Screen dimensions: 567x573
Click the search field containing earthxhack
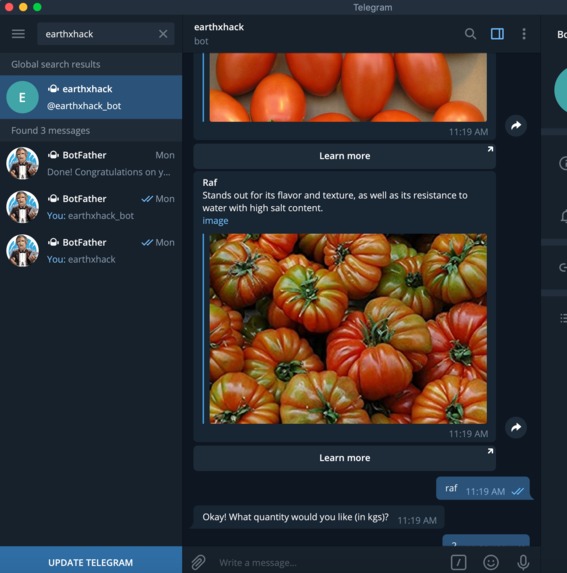click(x=106, y=34)
